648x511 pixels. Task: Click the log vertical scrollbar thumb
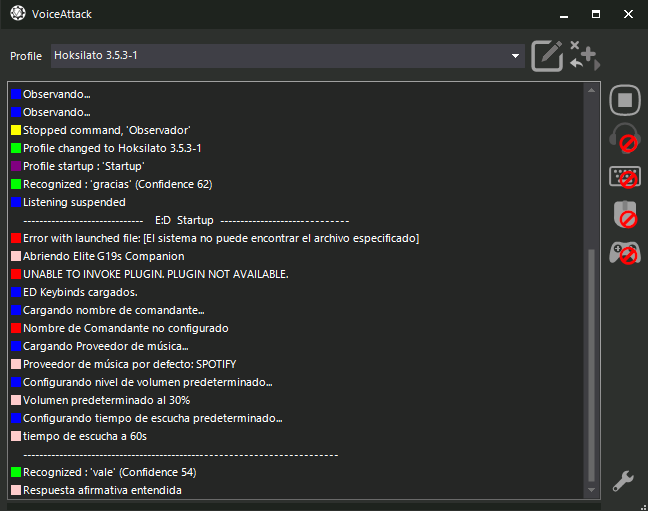[591, 365]
